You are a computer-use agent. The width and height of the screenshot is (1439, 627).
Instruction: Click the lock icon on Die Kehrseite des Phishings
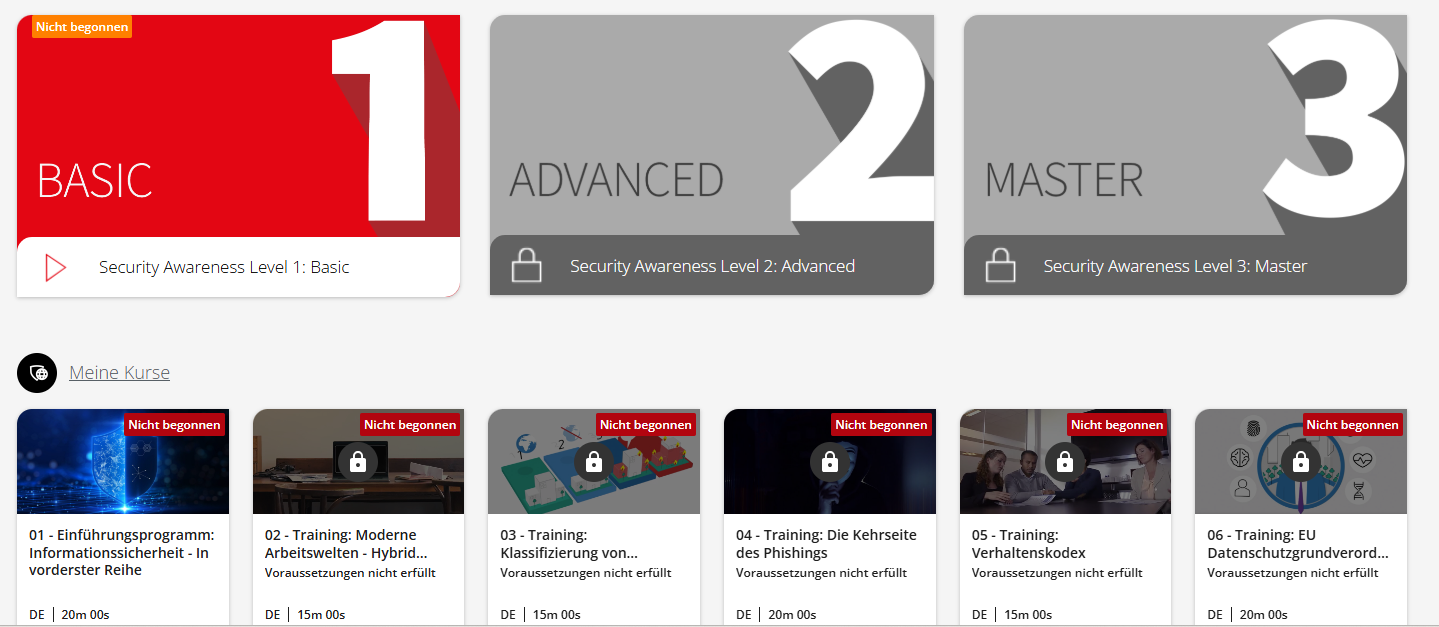tap(829, 462)
